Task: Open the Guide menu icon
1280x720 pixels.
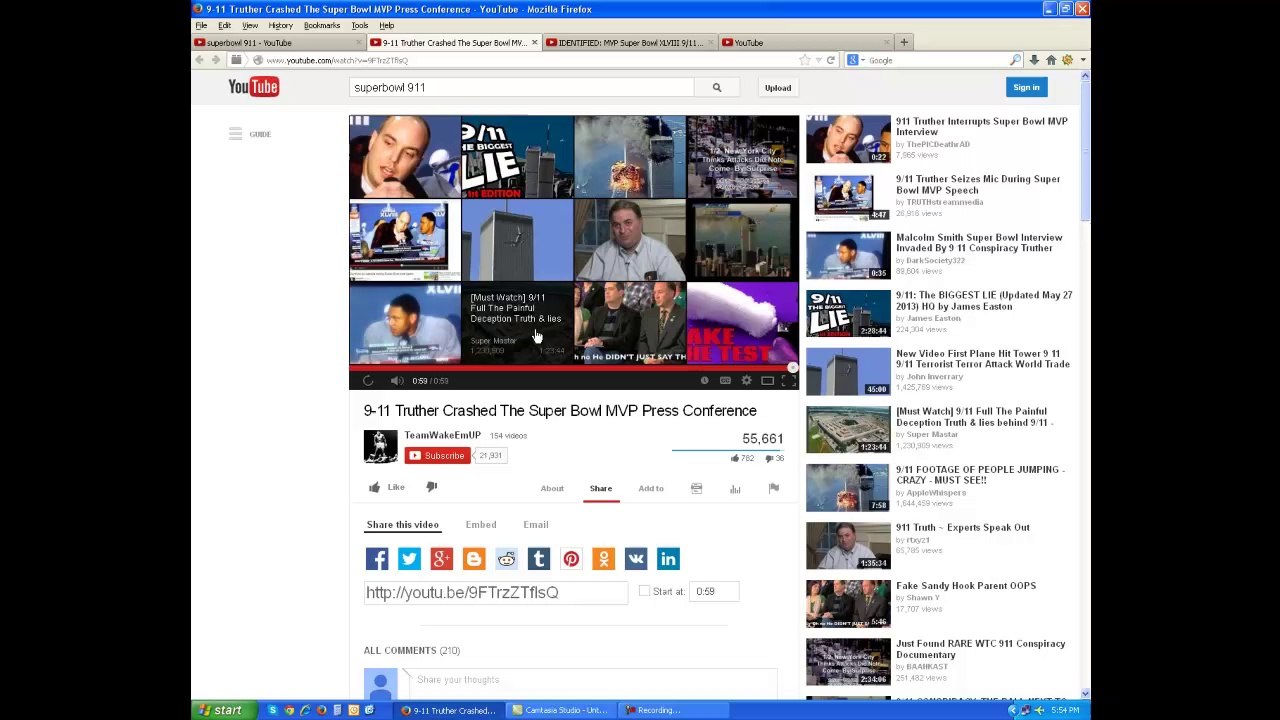Action: tap(235, 134)
